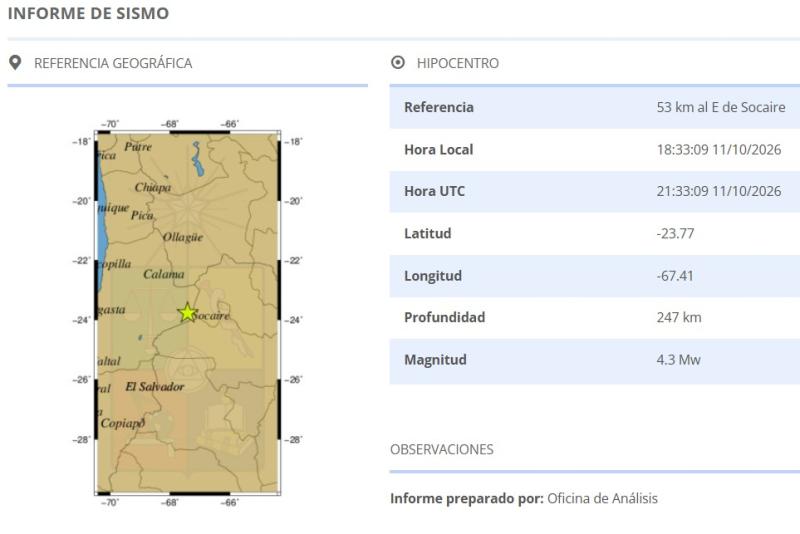
Task: Click the Hora Local label
Action: [x=439, y=149]
